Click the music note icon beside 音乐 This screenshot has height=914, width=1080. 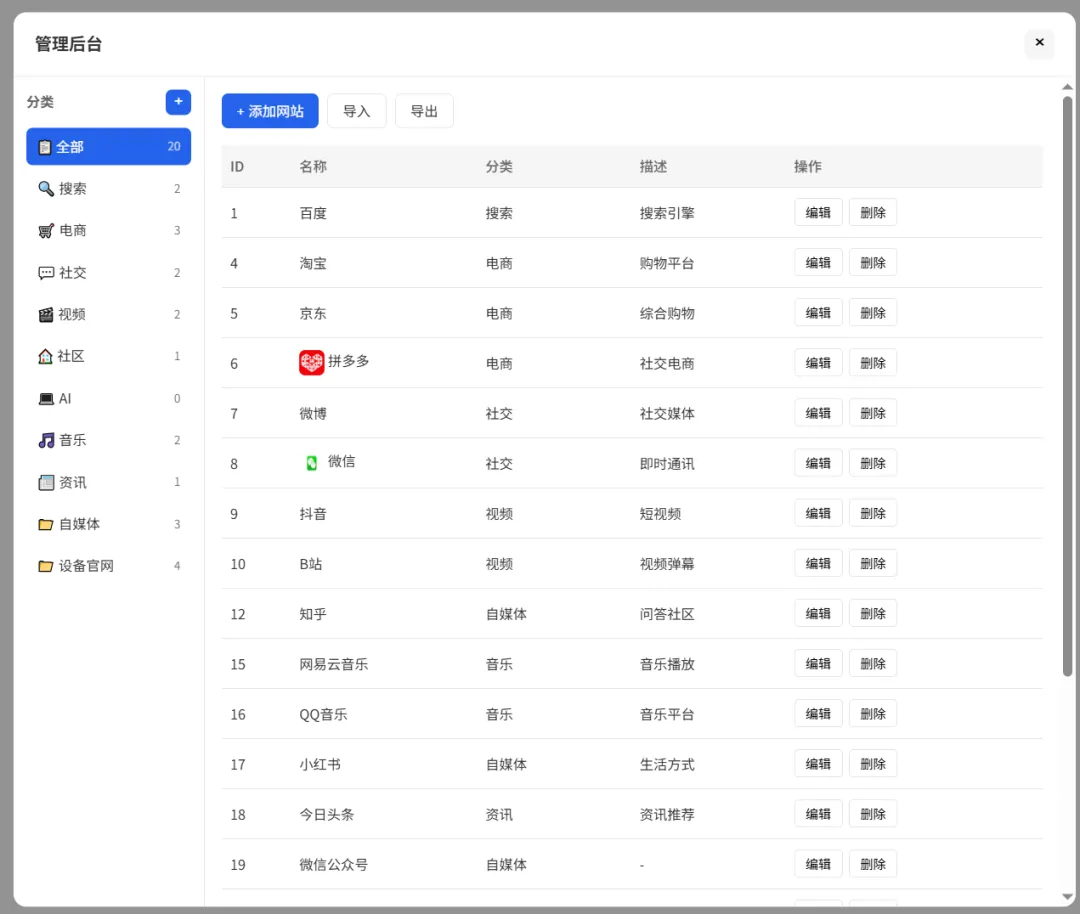coord(45,440)
